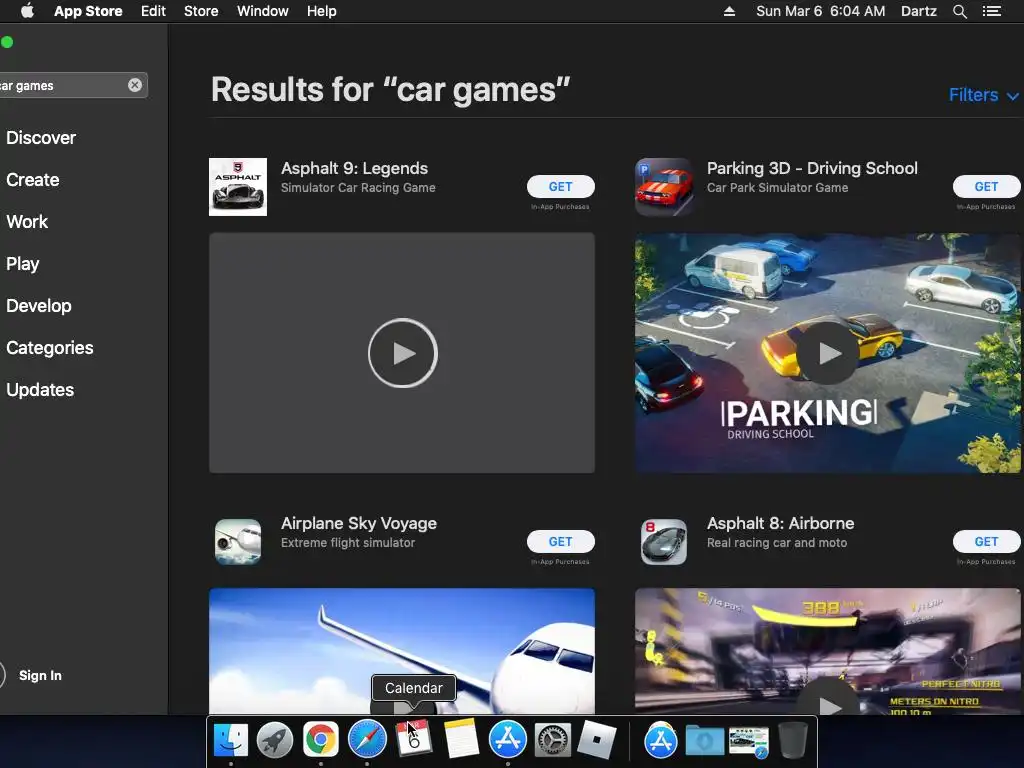Open the Help menu
This screenshot has height=768, width=1024.
click(x=322, y=11)
